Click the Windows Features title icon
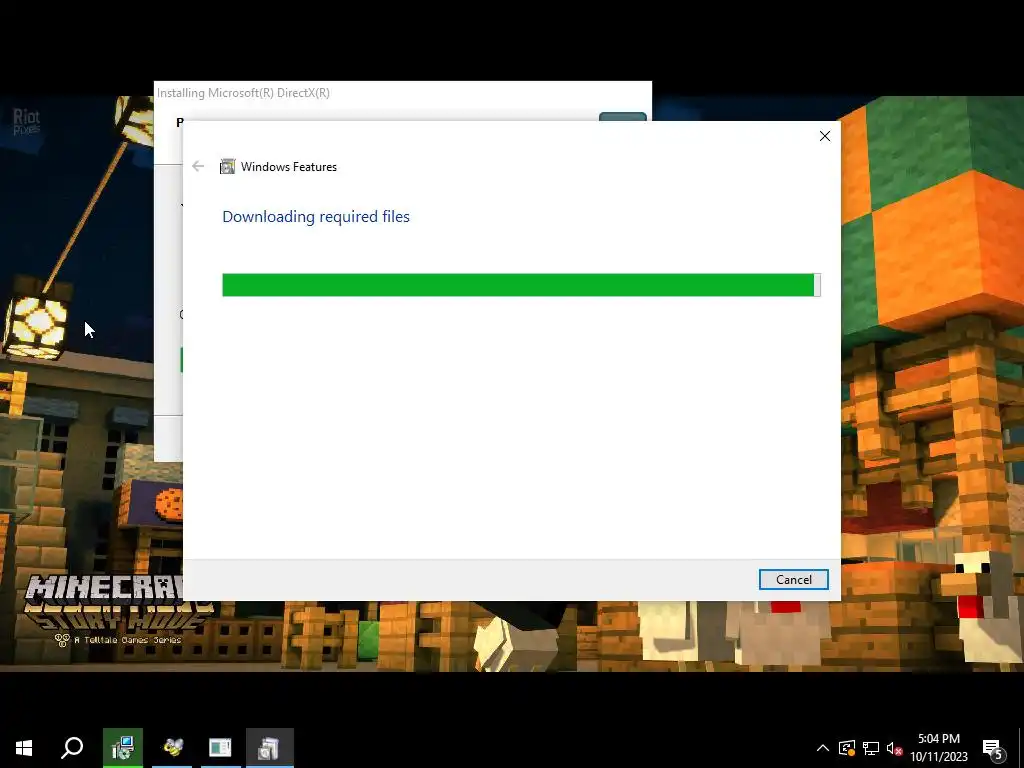 coord(227,167)
